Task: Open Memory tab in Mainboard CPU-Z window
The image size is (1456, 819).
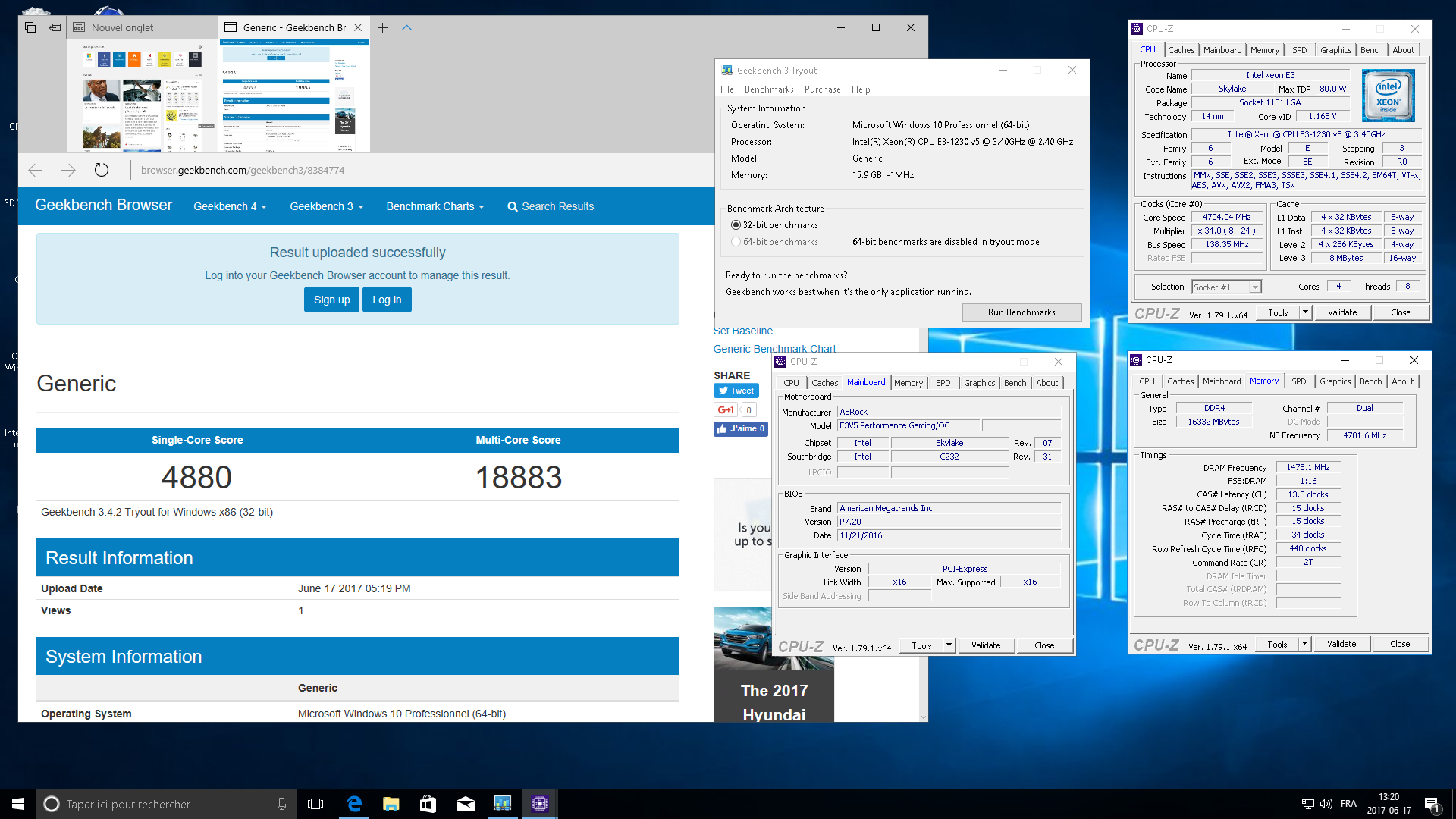Action: [x=908, y=383]
